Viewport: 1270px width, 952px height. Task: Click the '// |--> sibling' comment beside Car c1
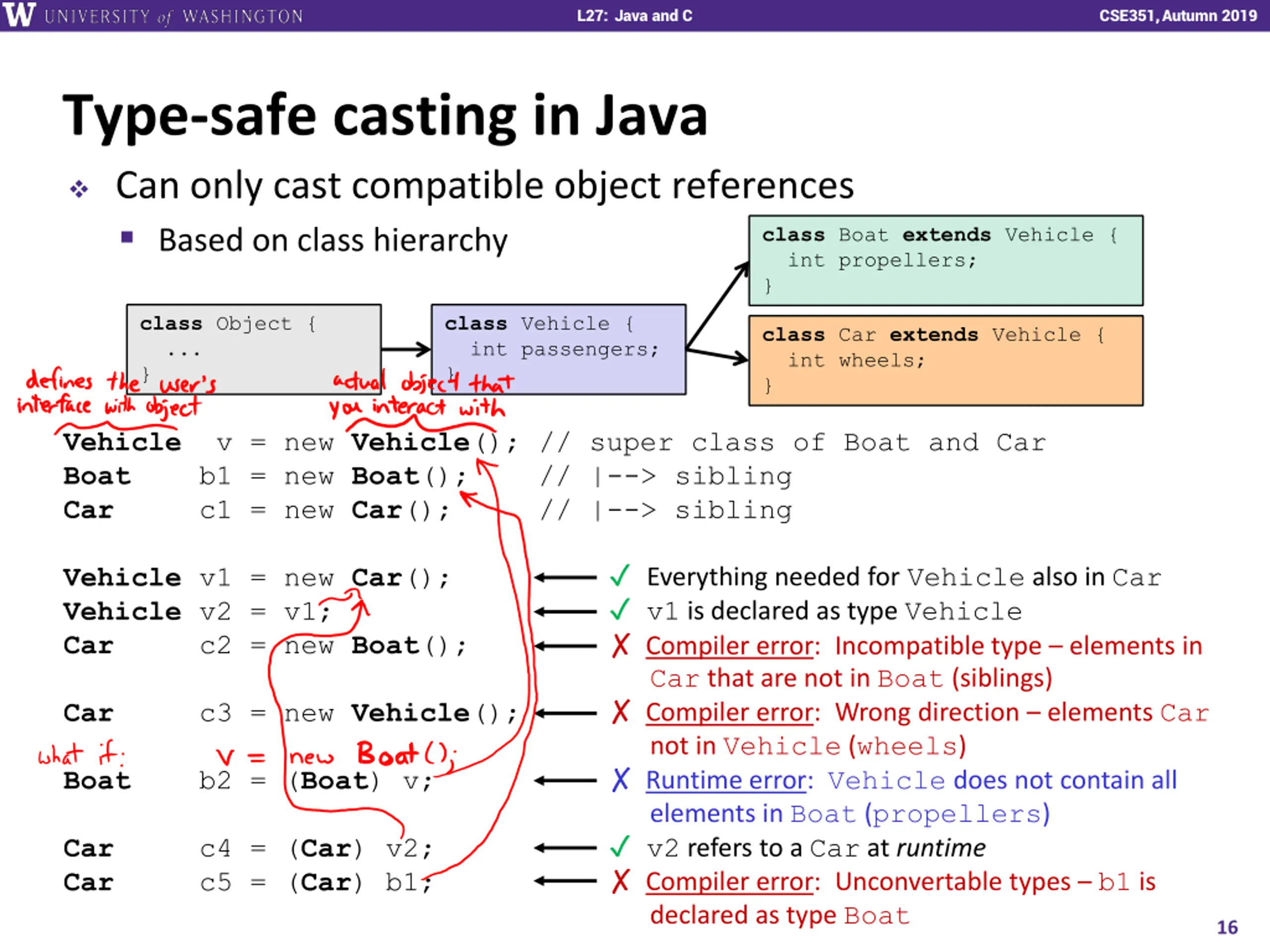coord(666,511)
